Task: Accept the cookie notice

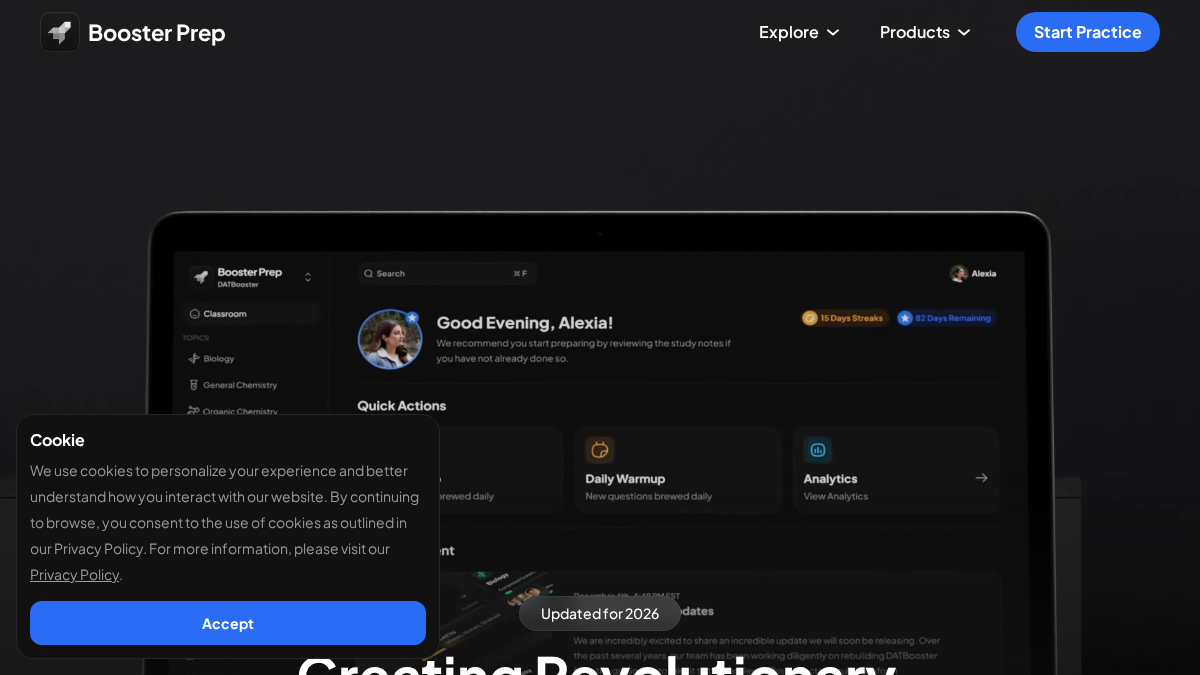Action: click(228, 623)
